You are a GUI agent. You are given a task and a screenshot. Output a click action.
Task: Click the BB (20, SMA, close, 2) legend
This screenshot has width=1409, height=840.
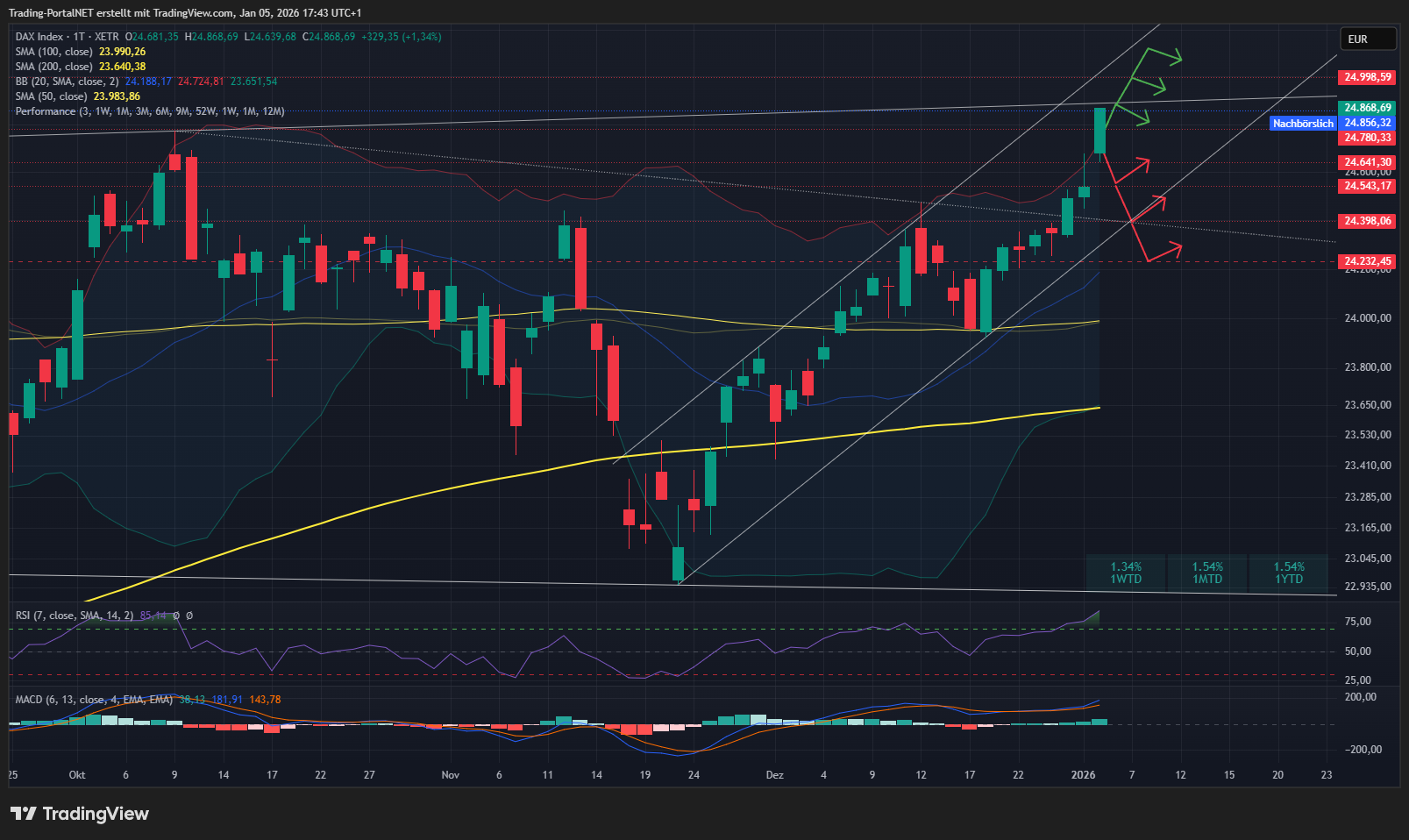pos(67,82)
